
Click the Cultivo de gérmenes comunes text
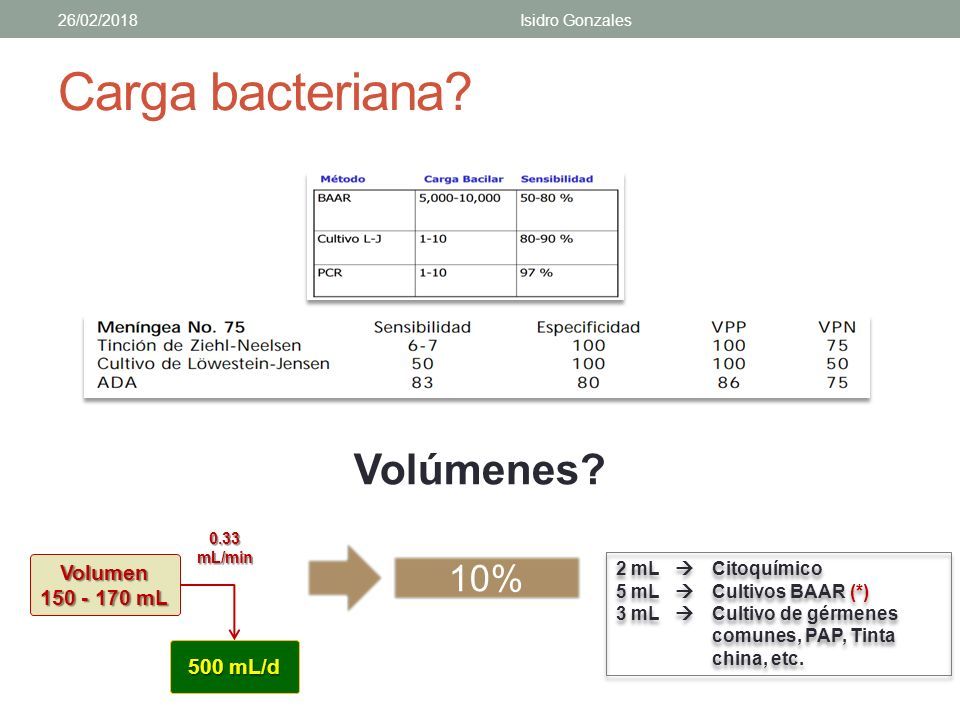point(804,624)
